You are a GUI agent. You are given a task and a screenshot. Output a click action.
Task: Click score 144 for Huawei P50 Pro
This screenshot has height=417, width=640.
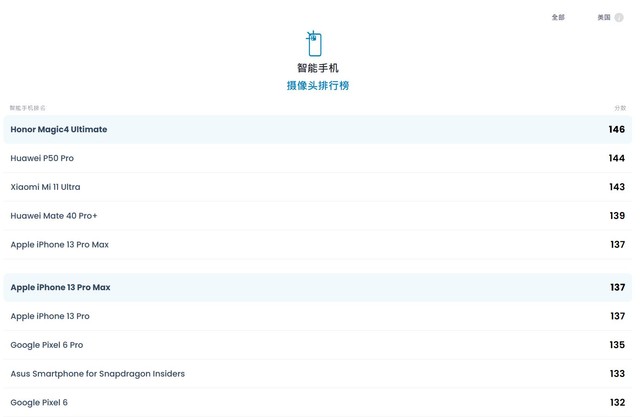coord(616,158)
